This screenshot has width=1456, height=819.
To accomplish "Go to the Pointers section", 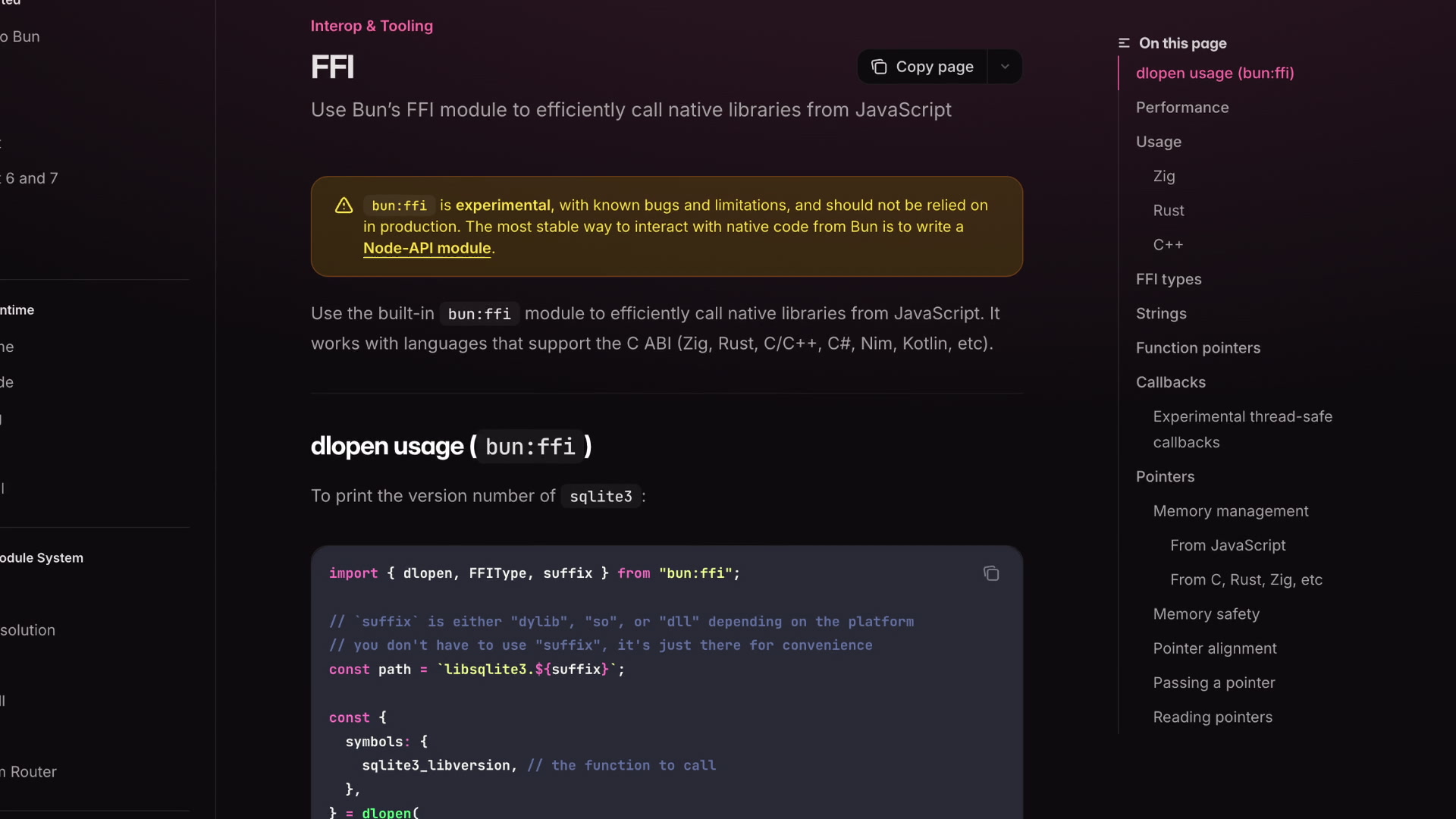I will (x=1165, y=476).
